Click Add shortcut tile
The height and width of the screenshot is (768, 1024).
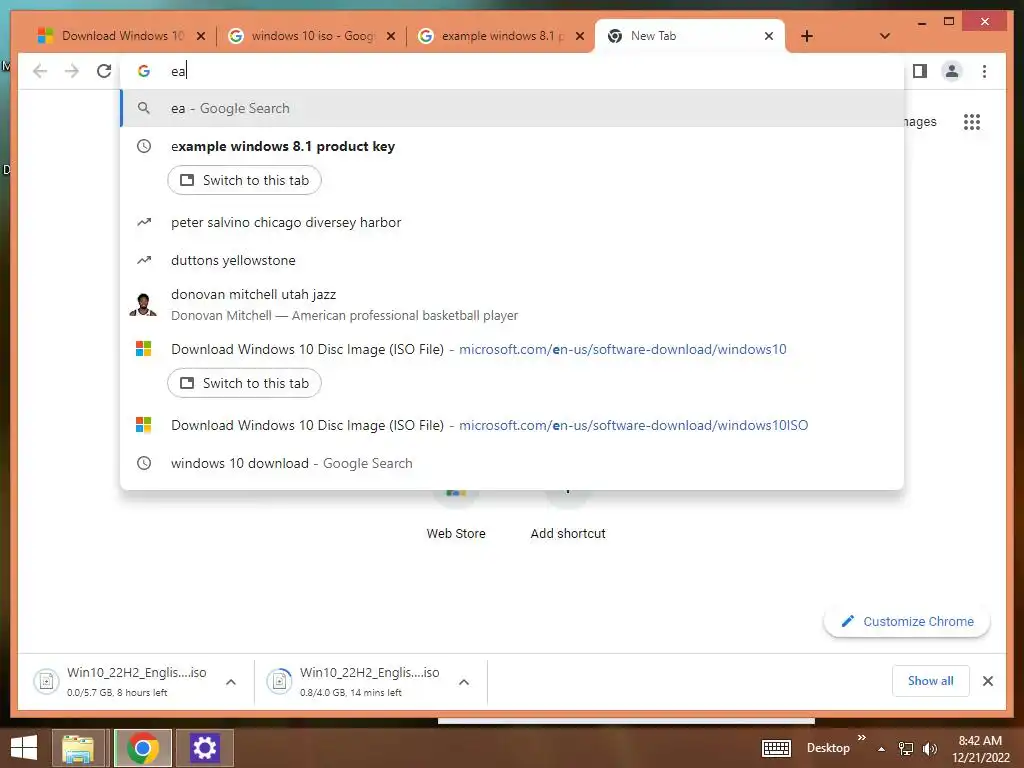(x=568, y=515)
